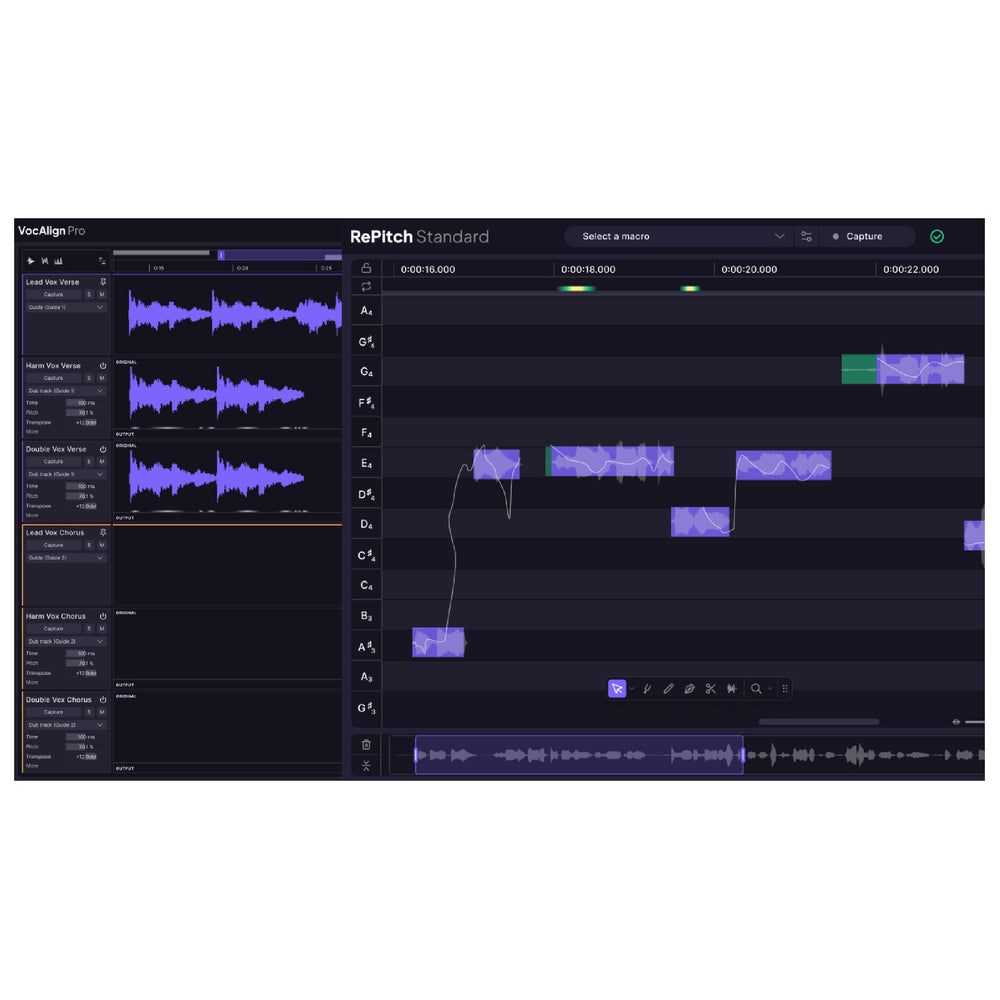Image resolution: width=1000 pixels, height=1000 pixels.
Task: Open Harm Vox Chorus Dub track dropdown
Action: tap(65, 642)
